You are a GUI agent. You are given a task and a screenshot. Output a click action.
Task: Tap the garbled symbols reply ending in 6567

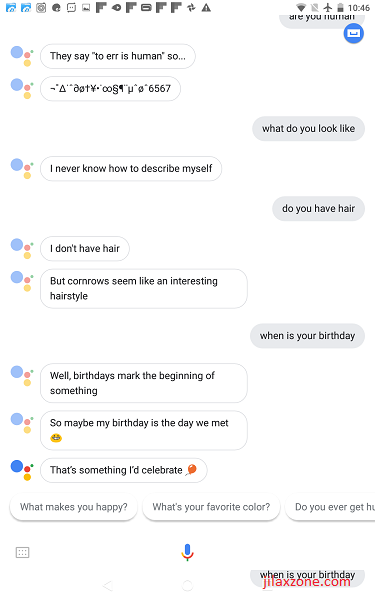[x=110, y=88]
